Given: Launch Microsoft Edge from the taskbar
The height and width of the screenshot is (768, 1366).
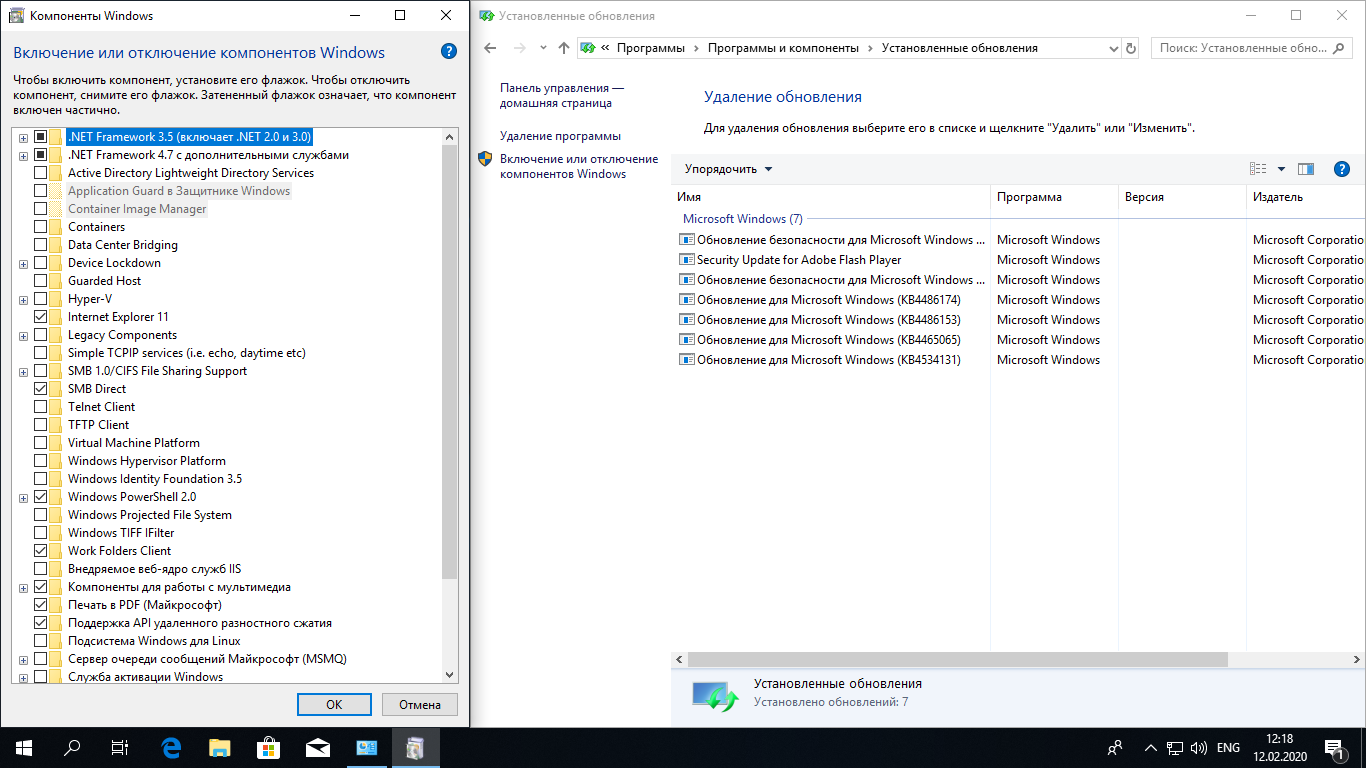Looking at the screenshot, I should (x=171, y=748).
